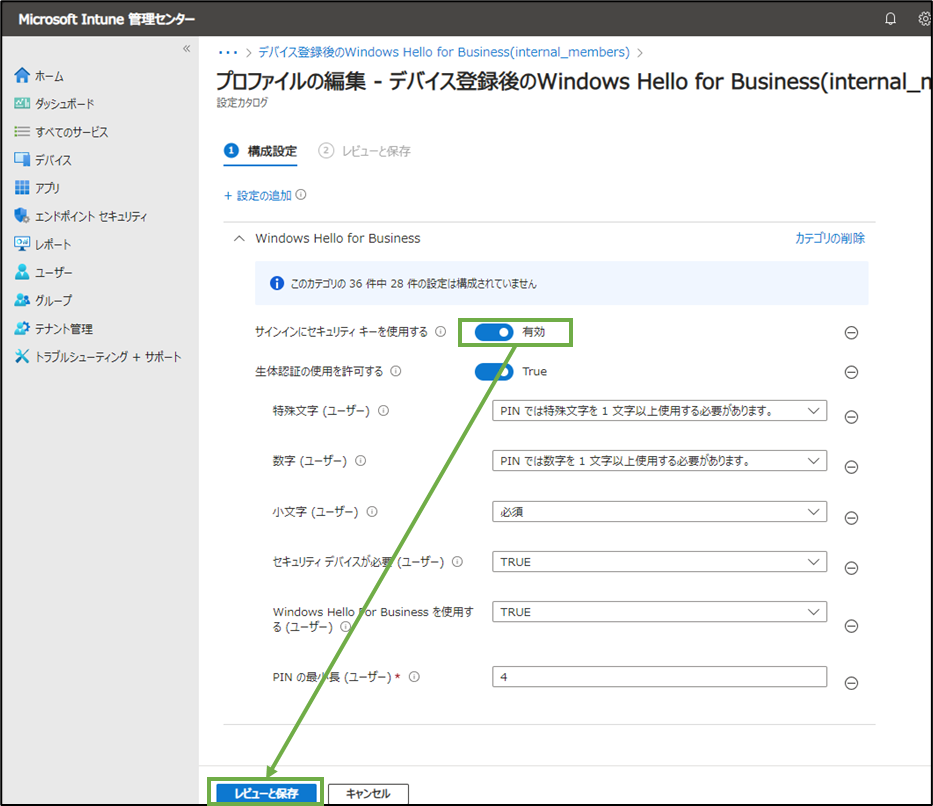
Task: Toggle the 生体認証の使用を許可する switch
Action: pos(494,372)
